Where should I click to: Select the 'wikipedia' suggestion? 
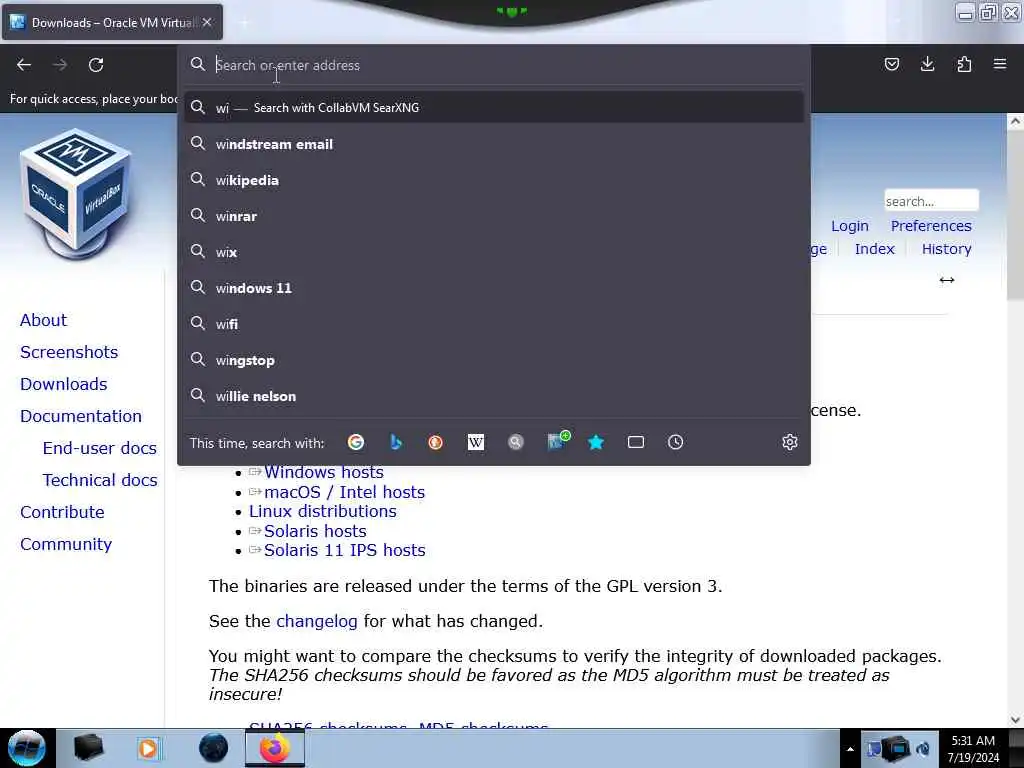click(x=494, y=180)
